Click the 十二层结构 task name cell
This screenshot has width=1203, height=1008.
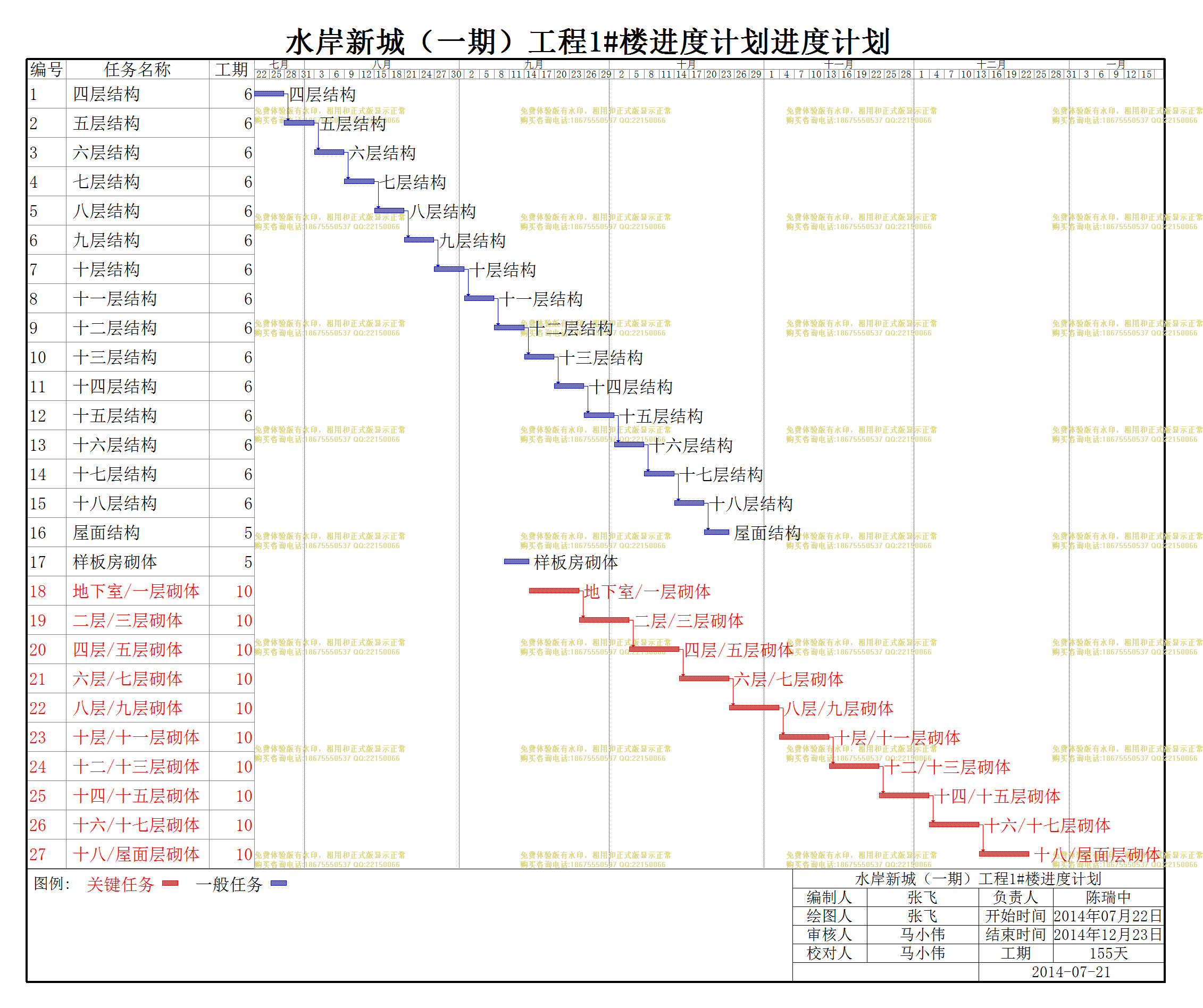click(x=138, y=327)
